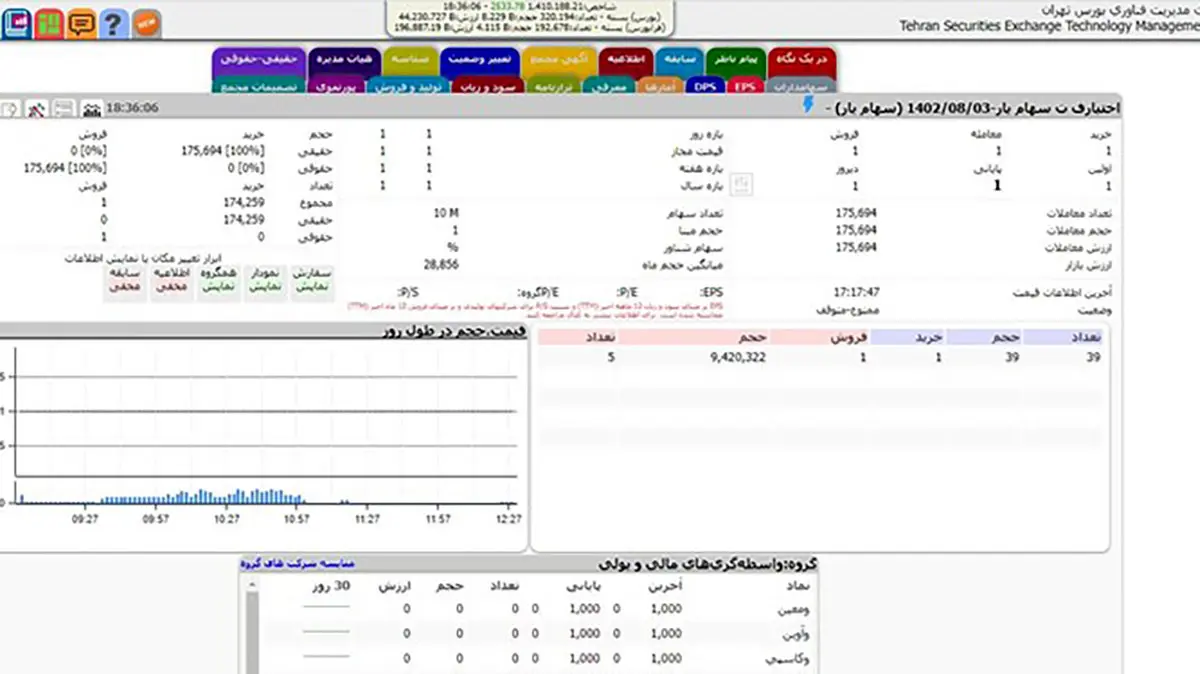The width and height of the screenshot is (1200, 674).
Task: Click the orange NEW badge icon
Action: [146, 22]
